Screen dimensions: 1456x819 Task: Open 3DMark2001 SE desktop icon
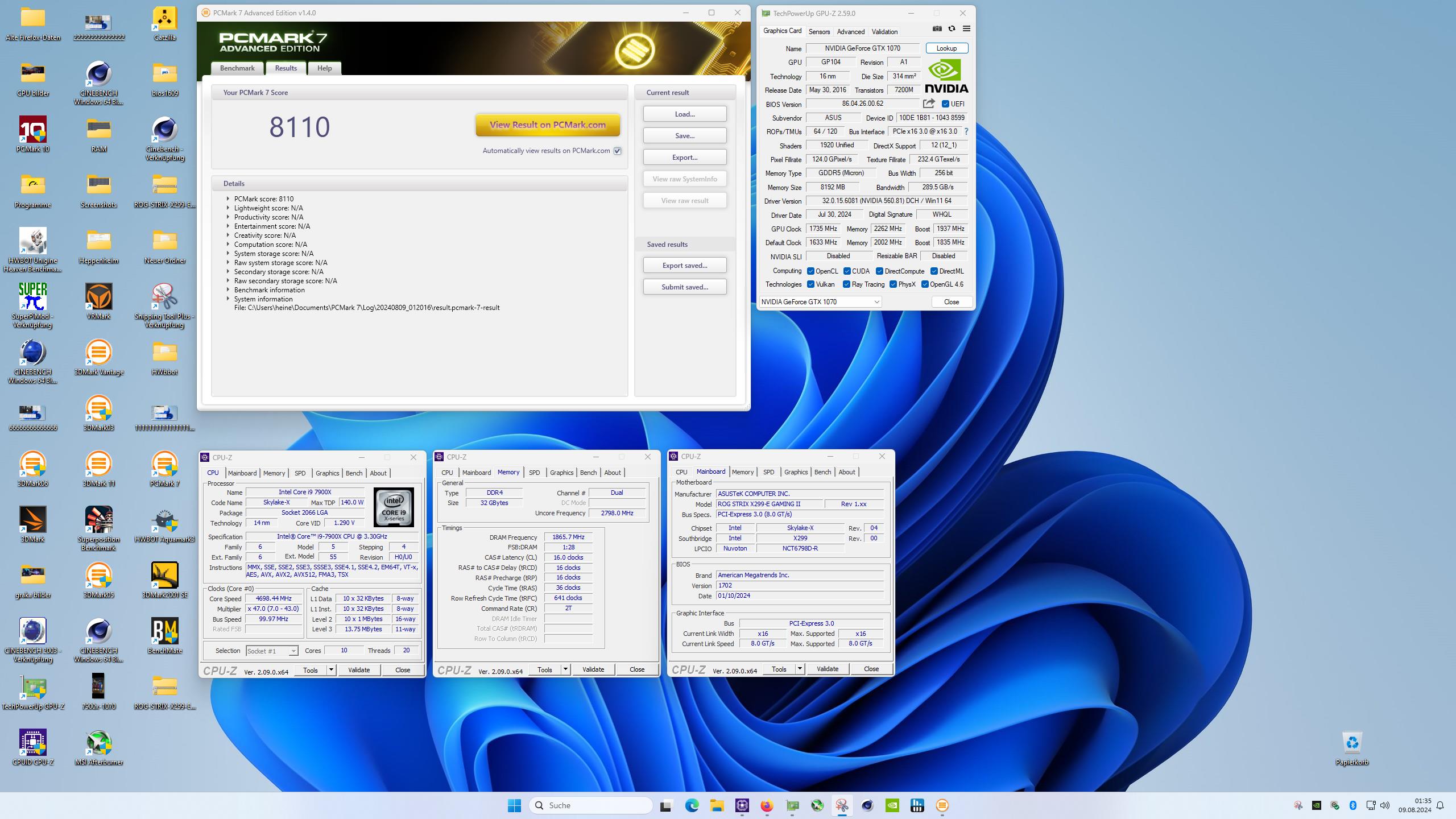coord(165,581)
